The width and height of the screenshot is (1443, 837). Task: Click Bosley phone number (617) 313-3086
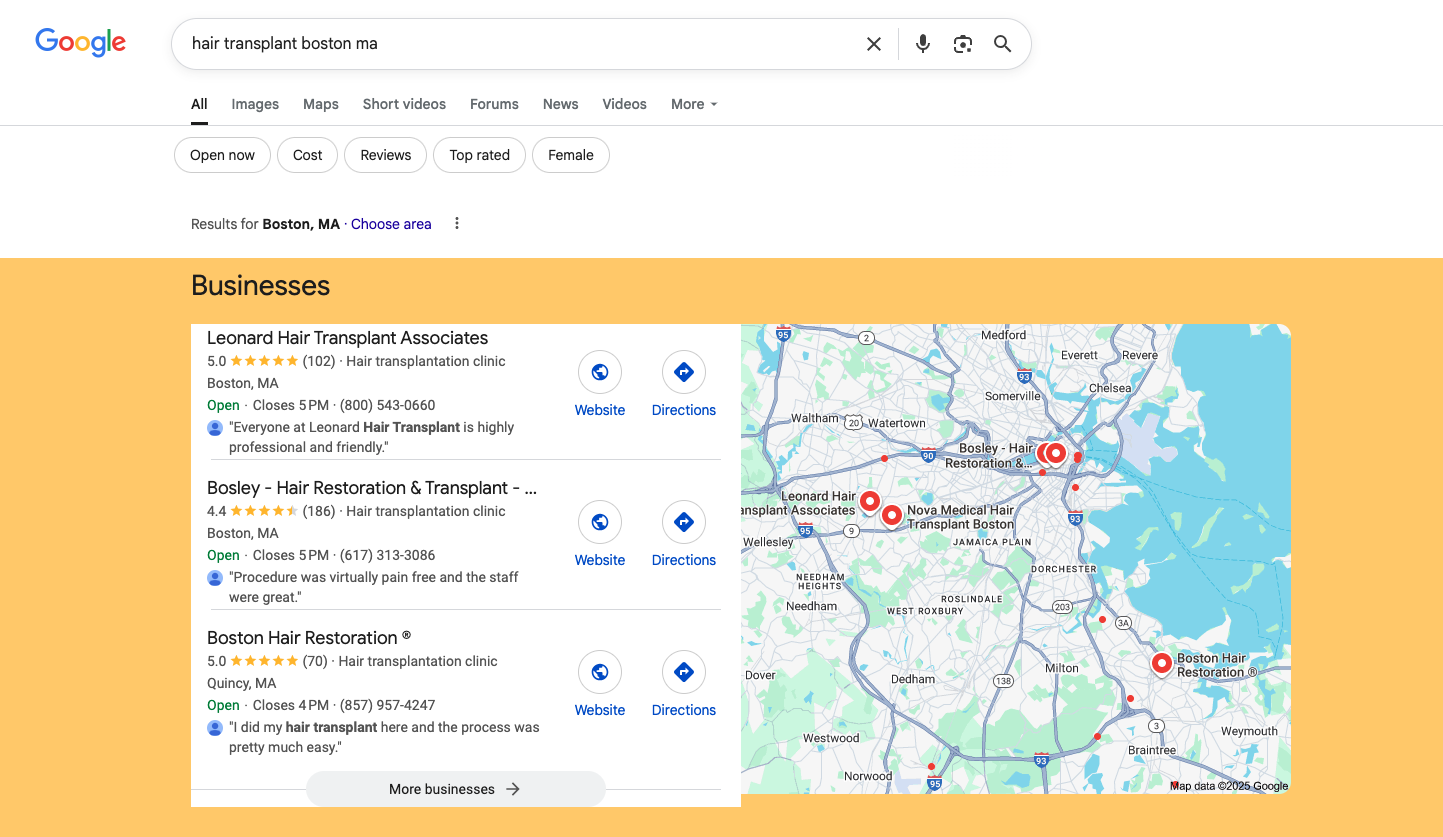pyautogui.click(x=388, y=555)
